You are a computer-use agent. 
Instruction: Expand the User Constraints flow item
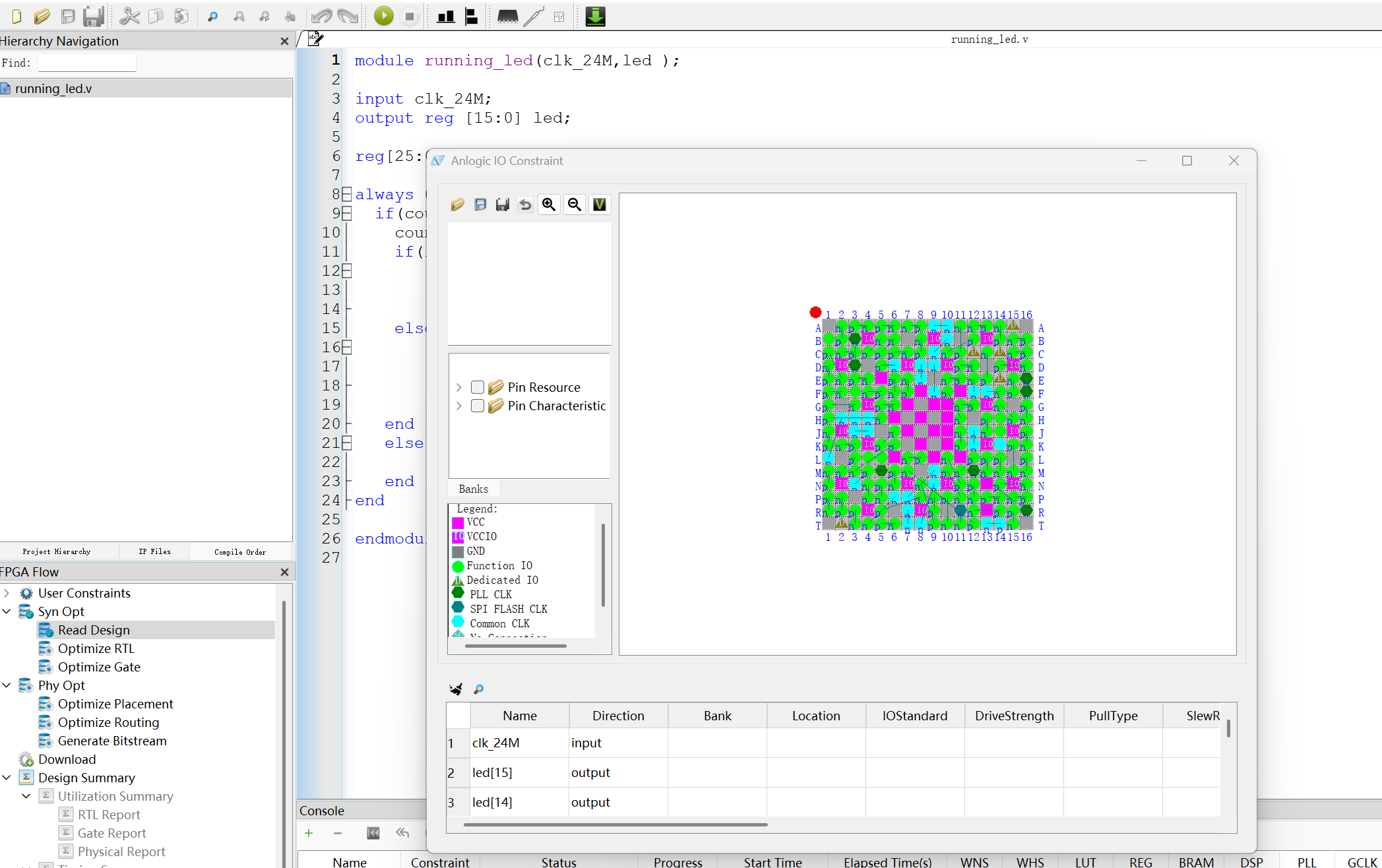[x=7, y=593]
